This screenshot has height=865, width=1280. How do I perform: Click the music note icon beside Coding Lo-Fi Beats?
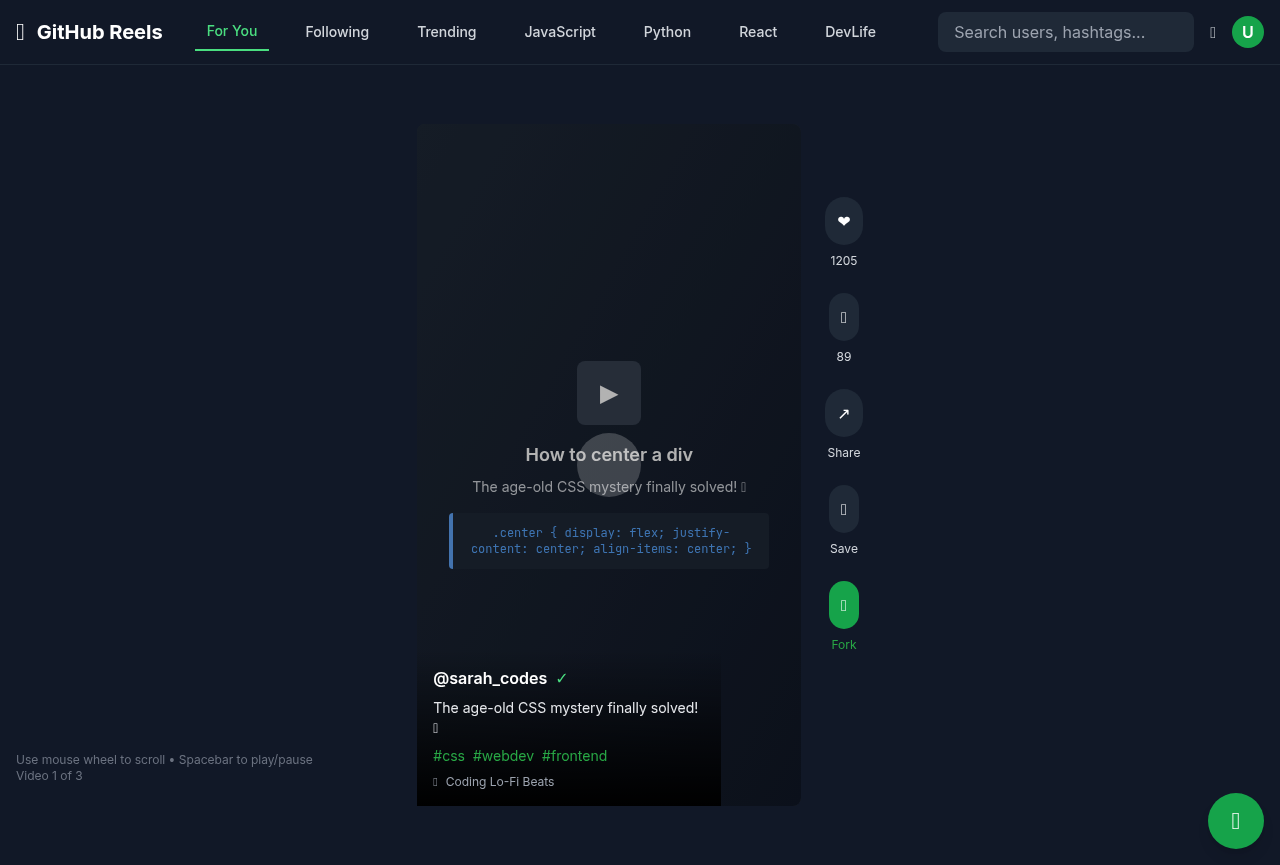[435, 781]
